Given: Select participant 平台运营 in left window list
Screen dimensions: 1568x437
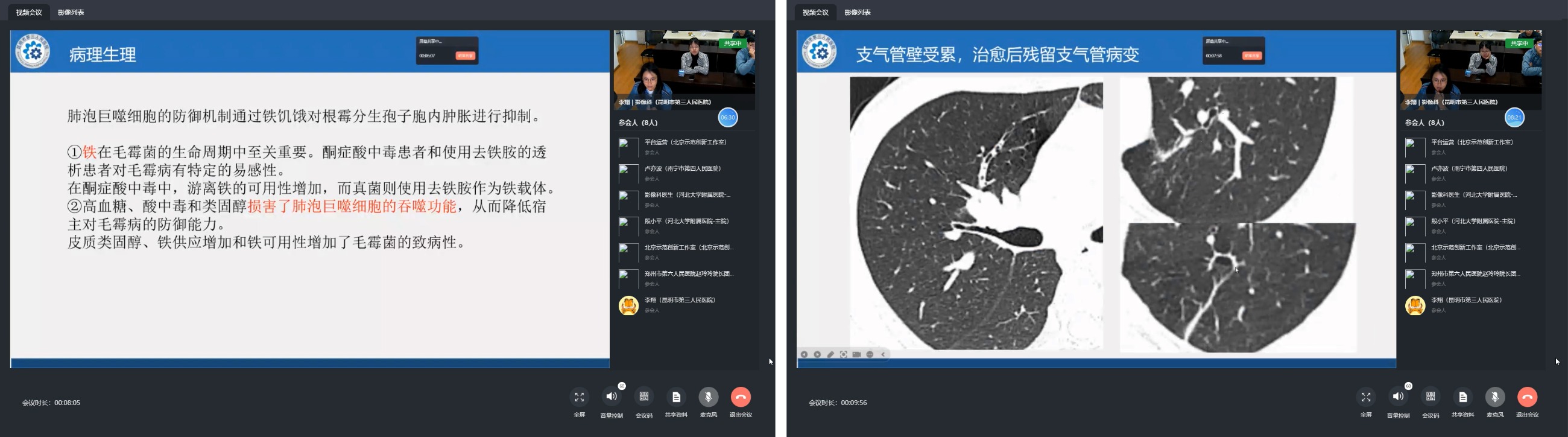Looking at the screenshot, I should tap(684, 147).
